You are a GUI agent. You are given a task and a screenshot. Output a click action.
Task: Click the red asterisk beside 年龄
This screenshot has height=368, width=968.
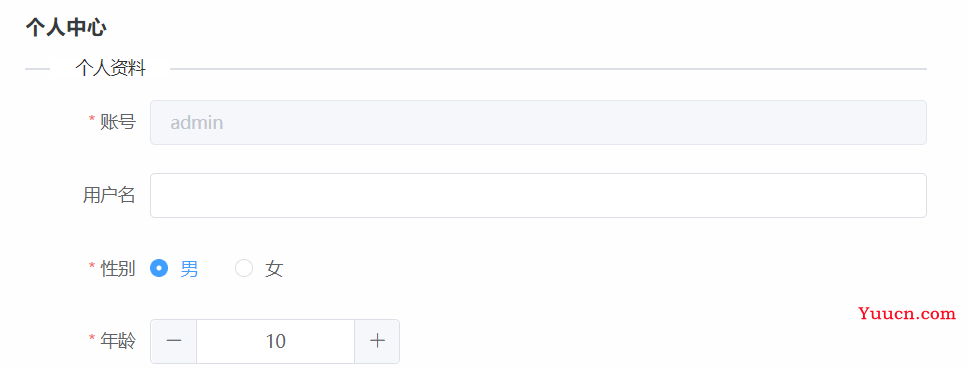[93, 338]
